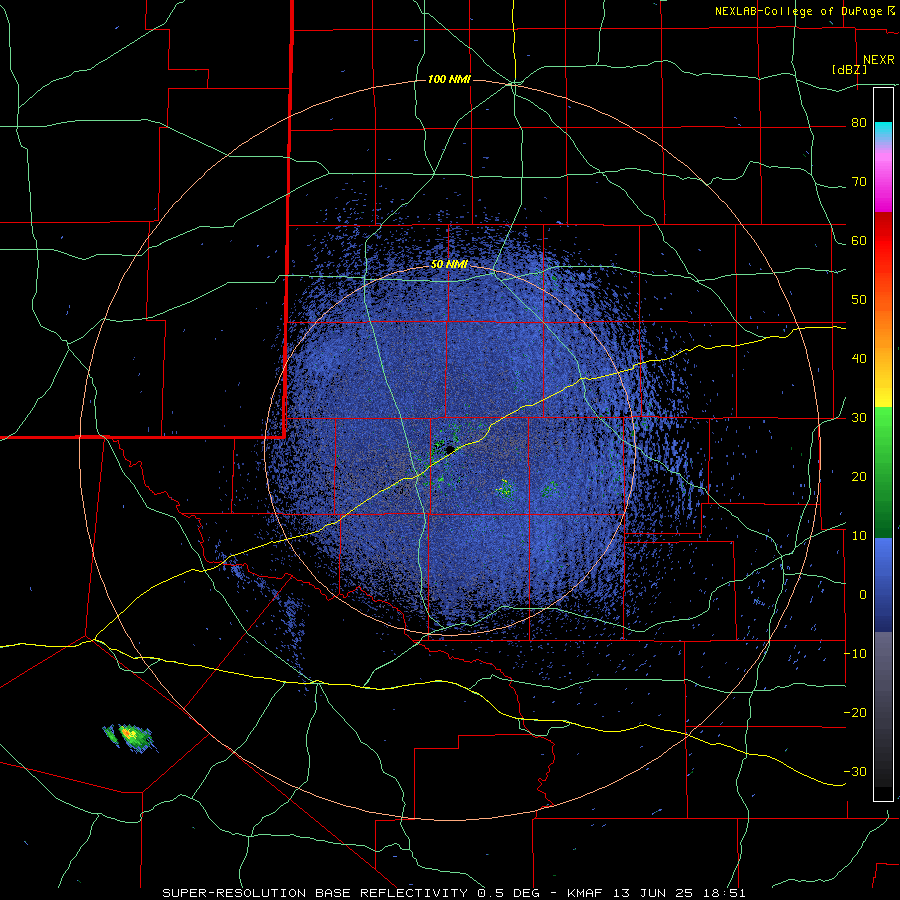Click the 70 value on the dBZ scale
Viewport: 900px width, 900px height.
tap(859, 182)
